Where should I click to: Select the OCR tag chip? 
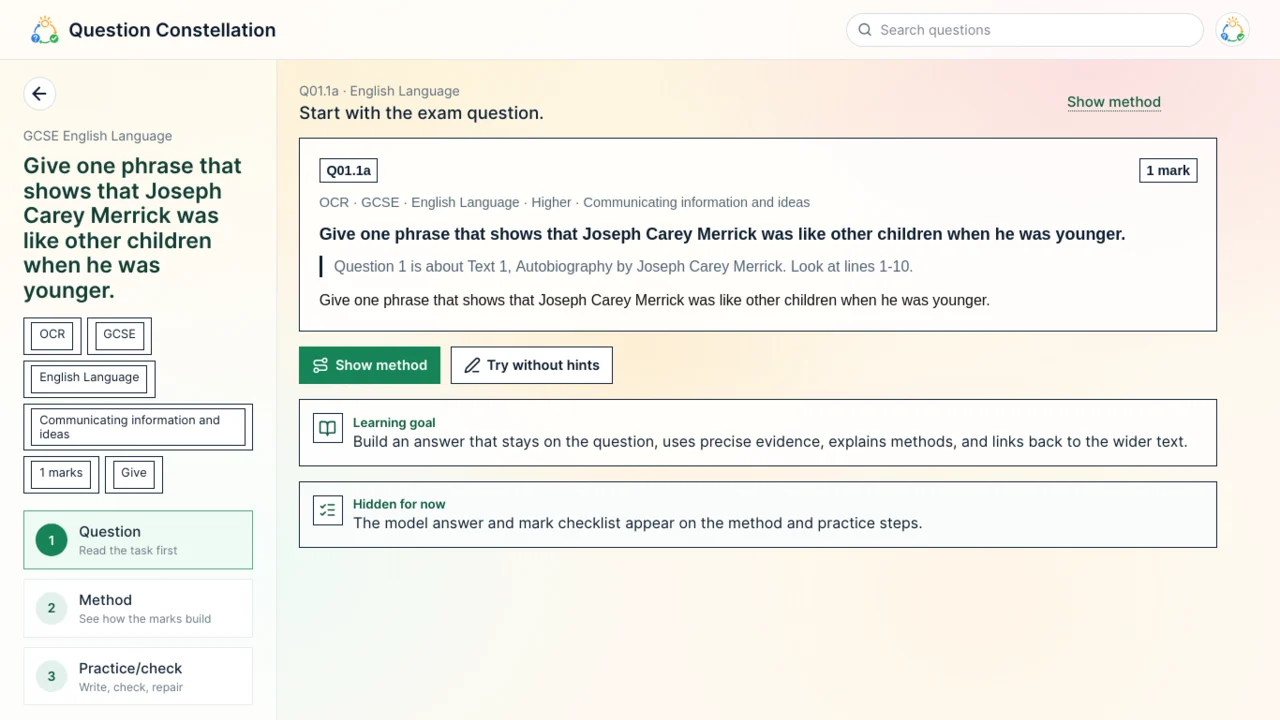coord(52,336)
